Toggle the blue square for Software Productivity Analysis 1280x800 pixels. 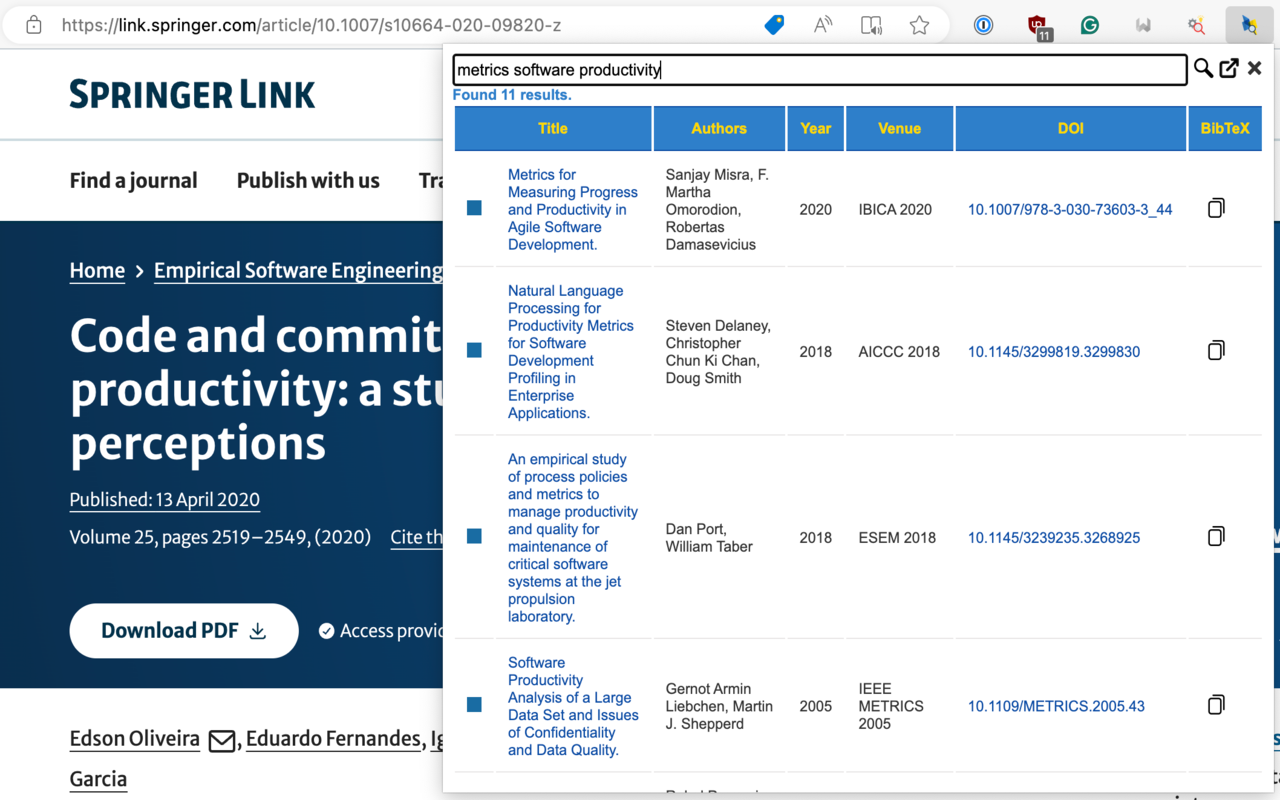click(x=474, y=705)
